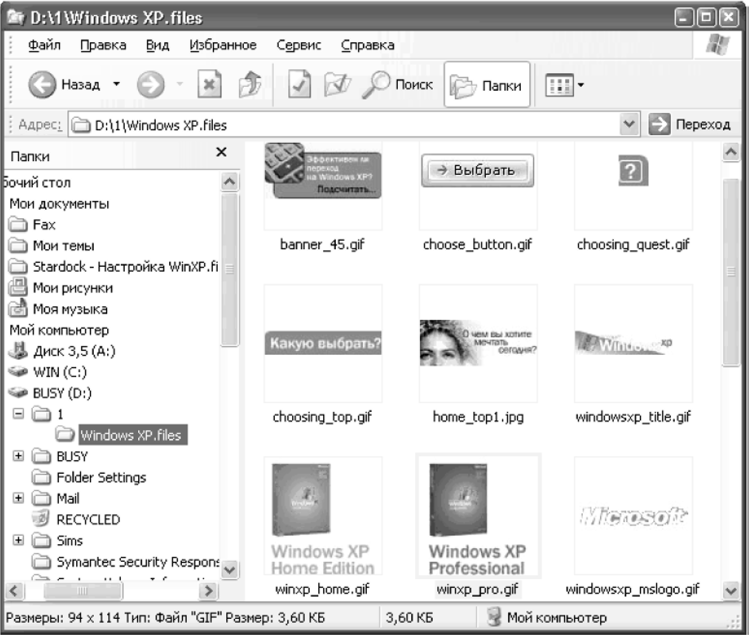The height and width of the screenshot is (635, 749).
Task: Expand the address bar dropdown arrow
Action: (630, 125)
